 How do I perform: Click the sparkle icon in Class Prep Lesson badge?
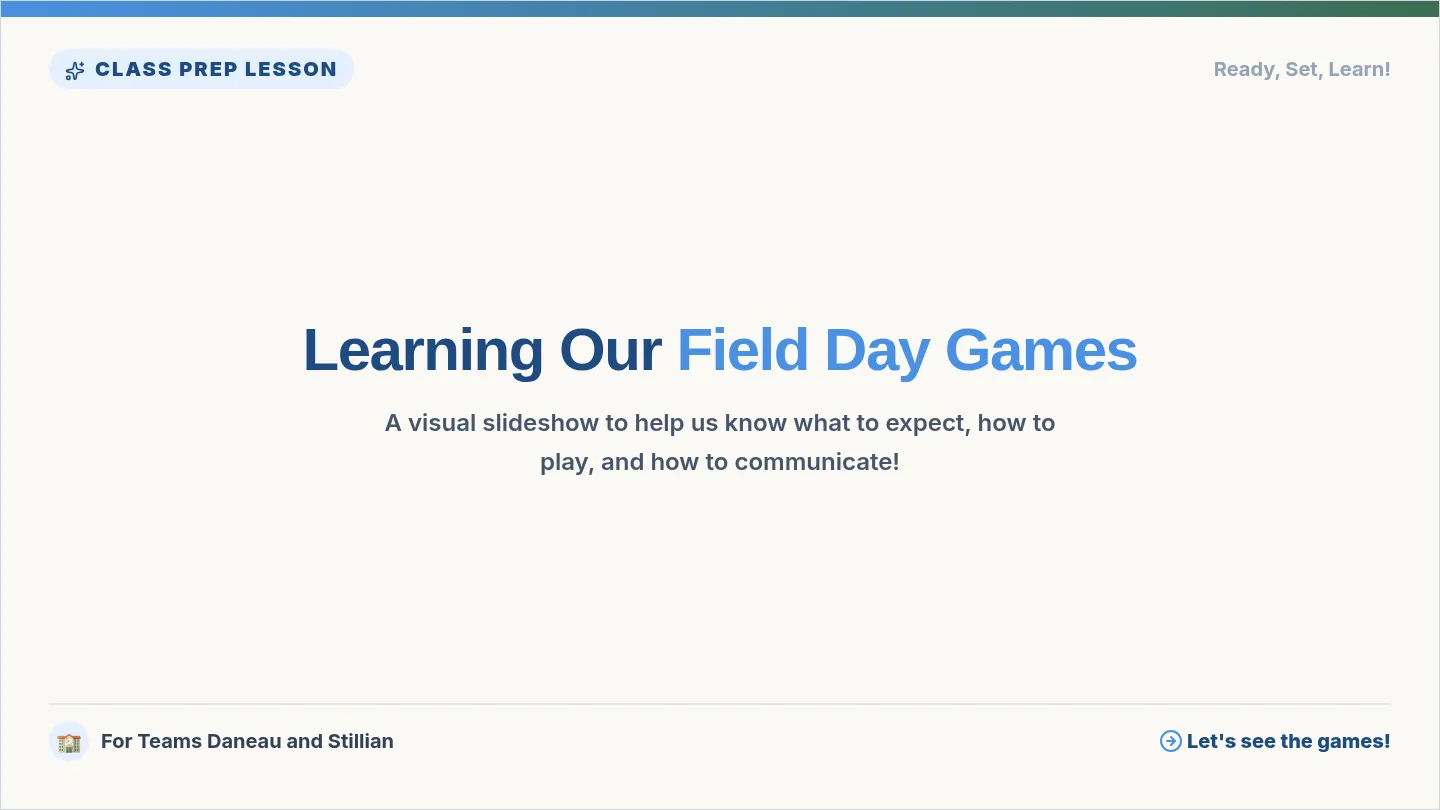75,70
